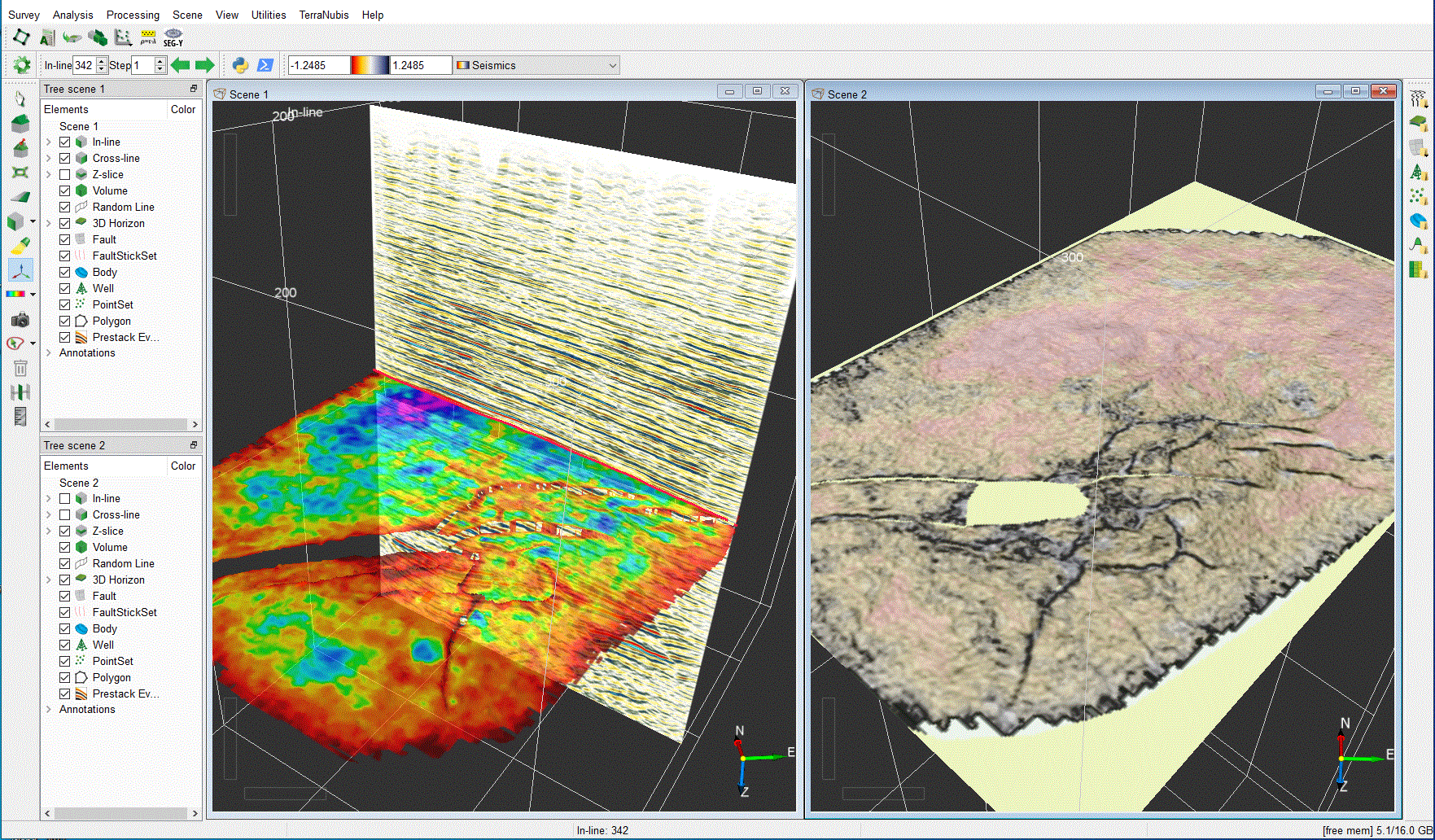Click the camera snapshot icon
The image size is (1435, 840).
pyautogui.click(x=20, y=320)
